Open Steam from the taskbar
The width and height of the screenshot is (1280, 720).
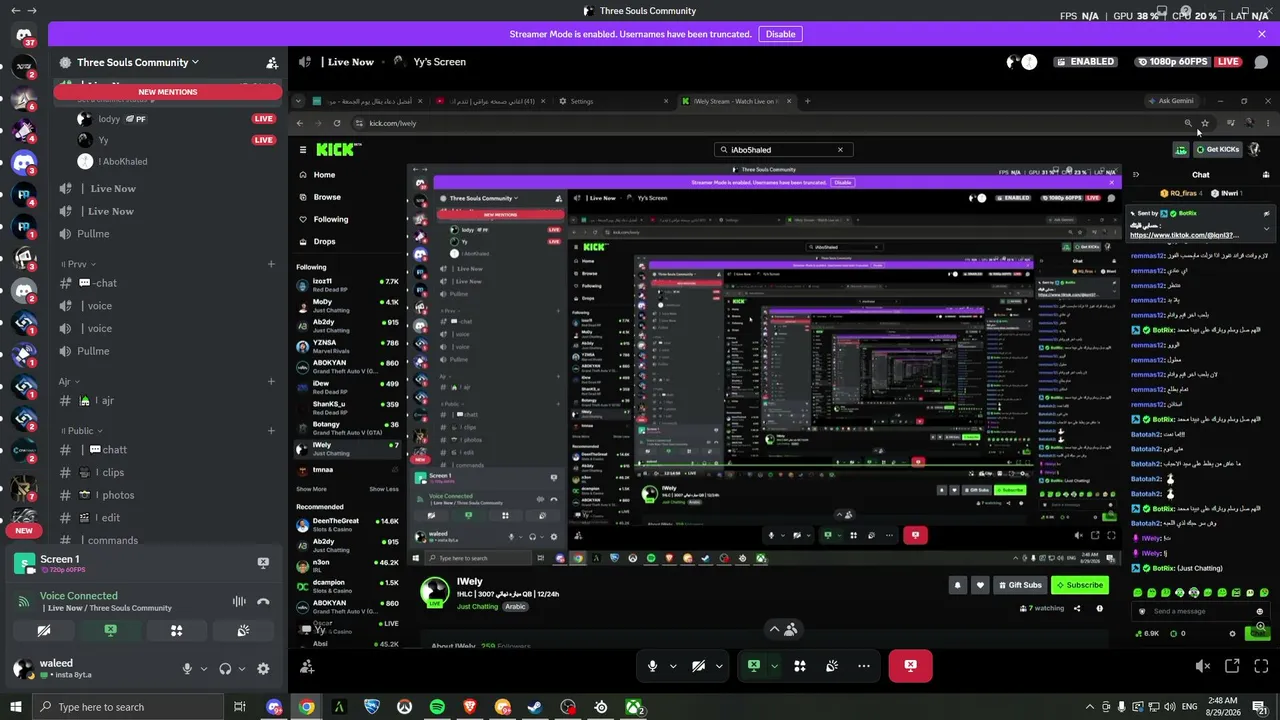535,707
